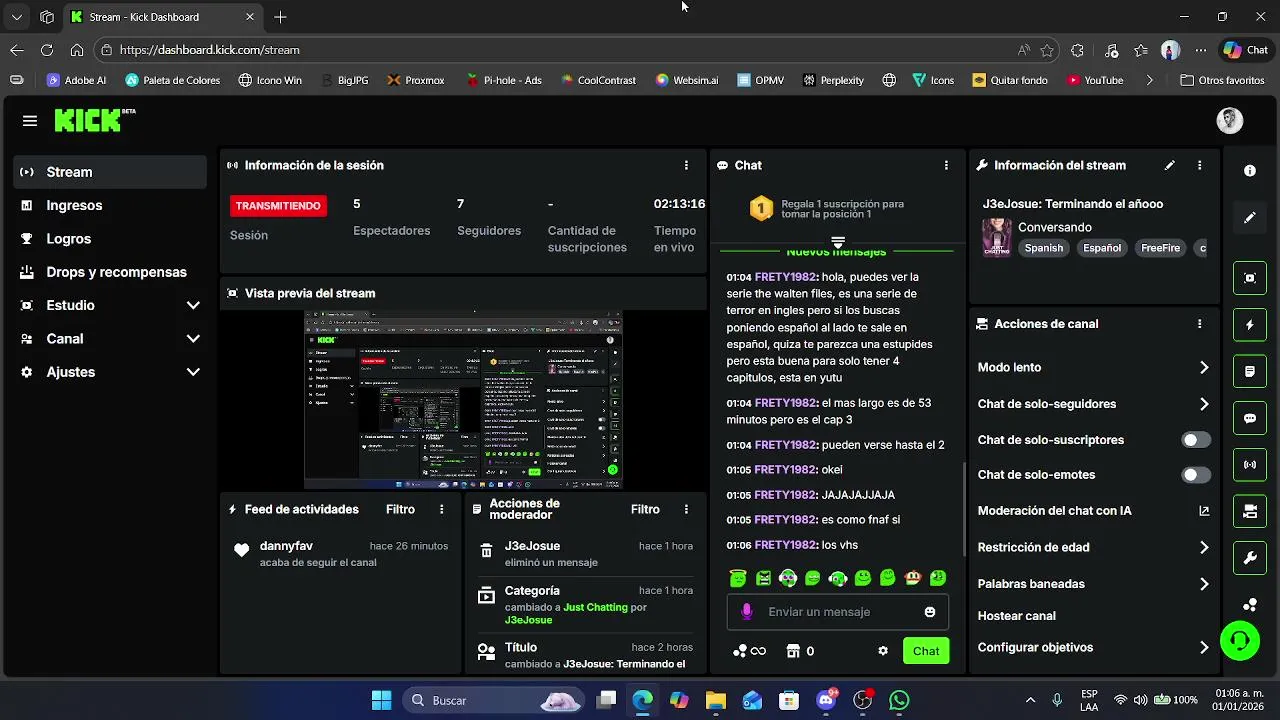Image resolution: width=1280 pixels, height=720 pixels.
Task: Open Modo lento settings arrow
Action: [1204, 368]
